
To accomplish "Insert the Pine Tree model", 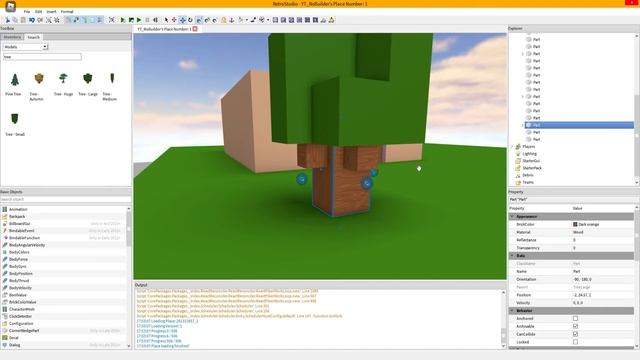I will pos(15,79).
